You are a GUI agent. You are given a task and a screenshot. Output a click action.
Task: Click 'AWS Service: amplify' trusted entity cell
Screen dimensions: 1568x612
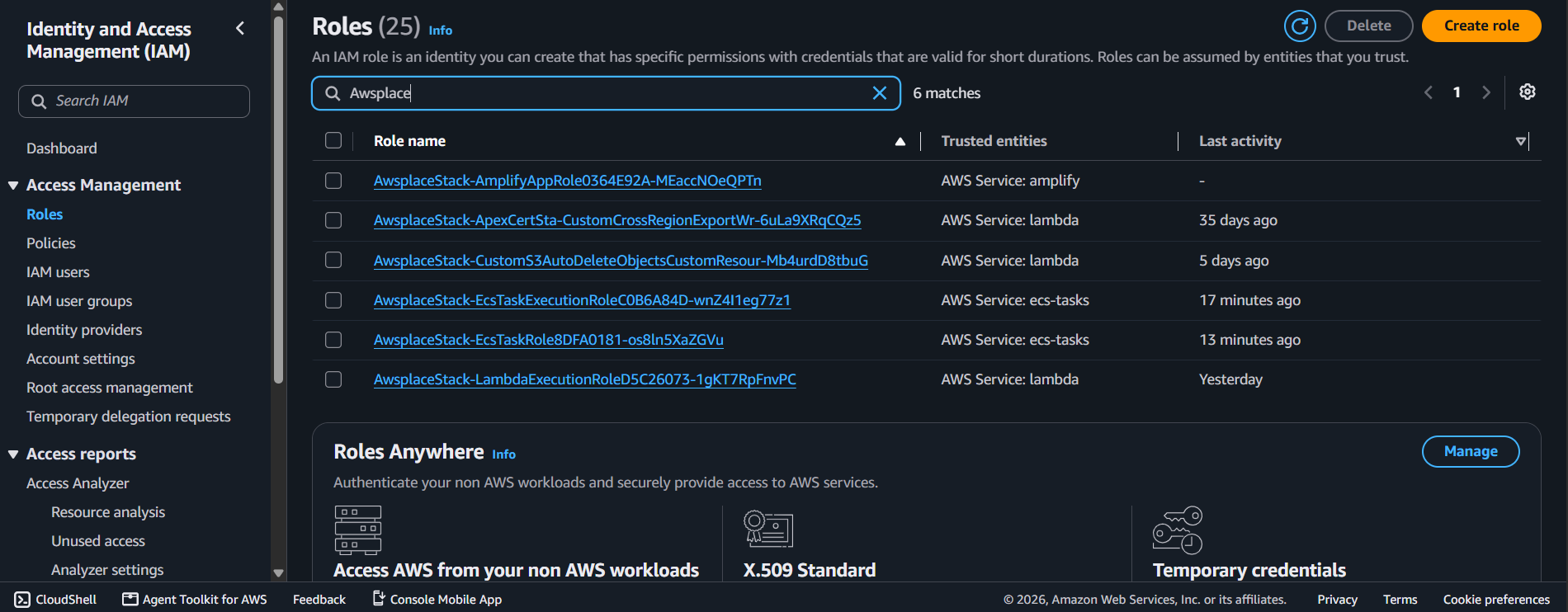click(x=1010, y=181)
